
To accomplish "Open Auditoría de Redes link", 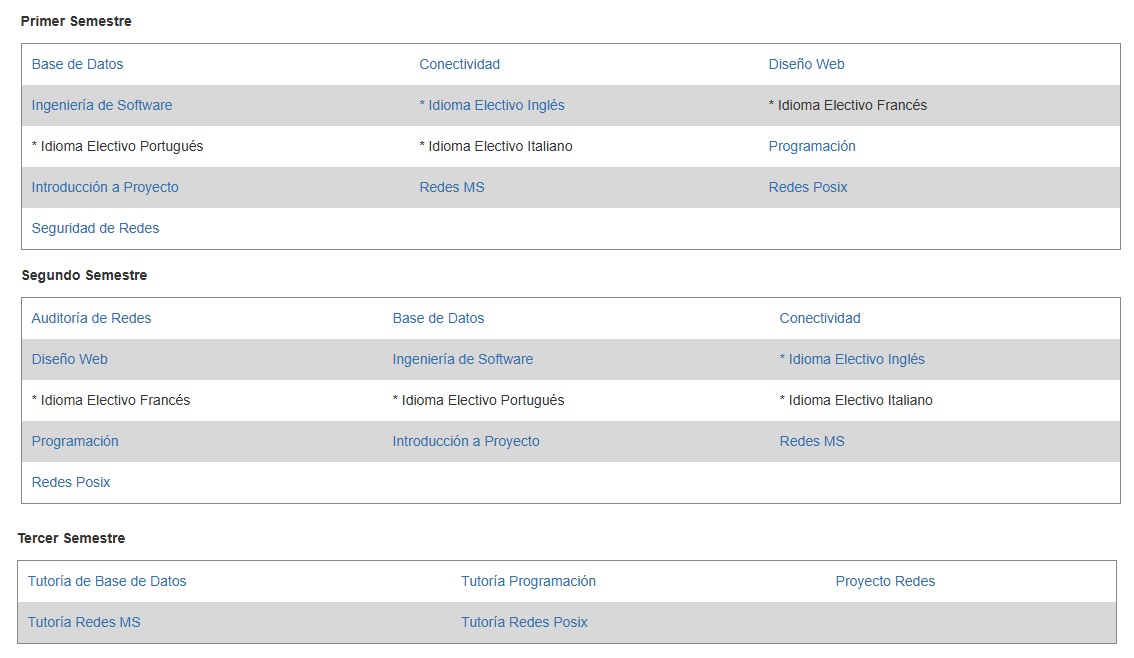I will coord(91,318).
